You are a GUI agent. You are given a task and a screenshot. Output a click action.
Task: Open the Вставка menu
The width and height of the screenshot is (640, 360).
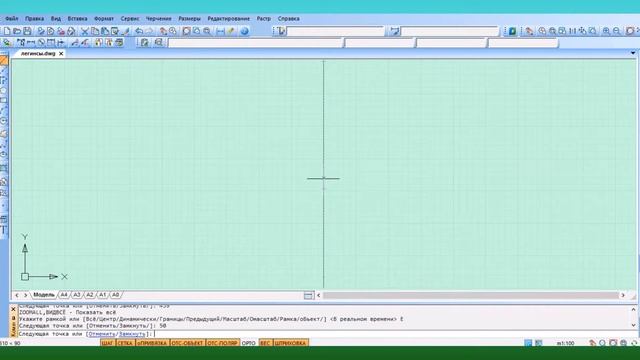(77, 19)
